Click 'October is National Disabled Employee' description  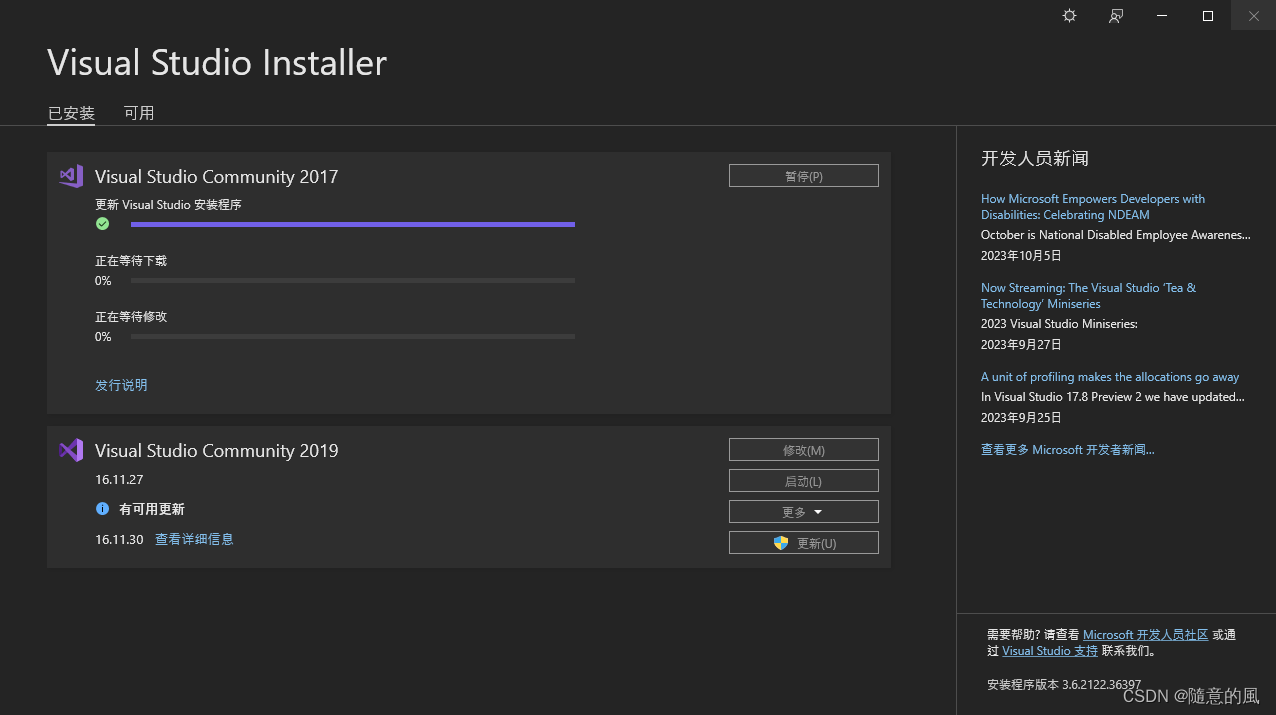tap(1116, 235)
